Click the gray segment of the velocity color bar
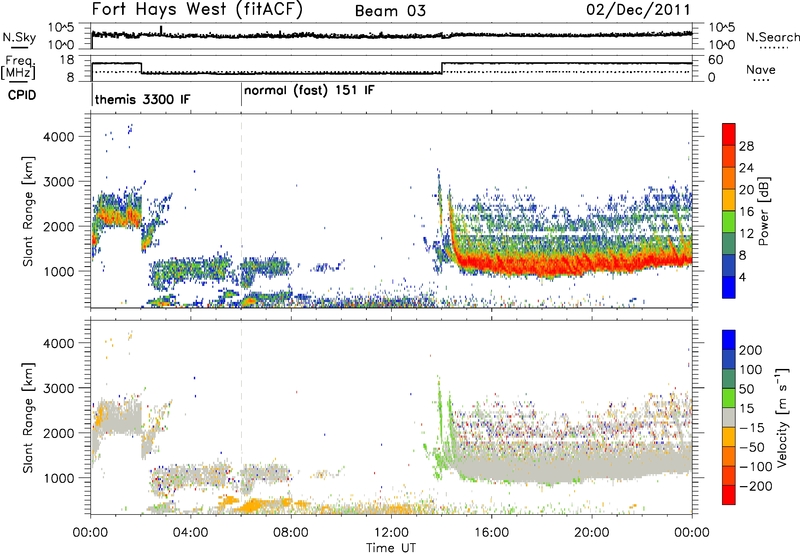The height and width of the screenshot is (554, 800). coord(729,418)
